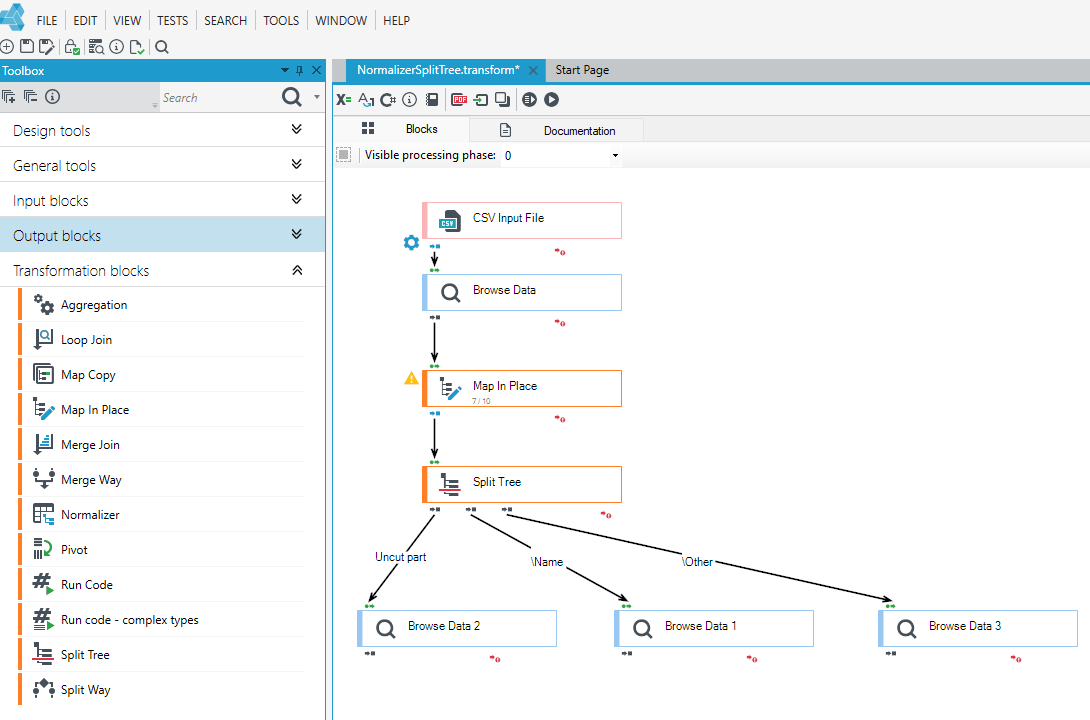Open the Visible processing phase dropdown
Viewport: 1090px width, 720px height.
pos(615,156)
